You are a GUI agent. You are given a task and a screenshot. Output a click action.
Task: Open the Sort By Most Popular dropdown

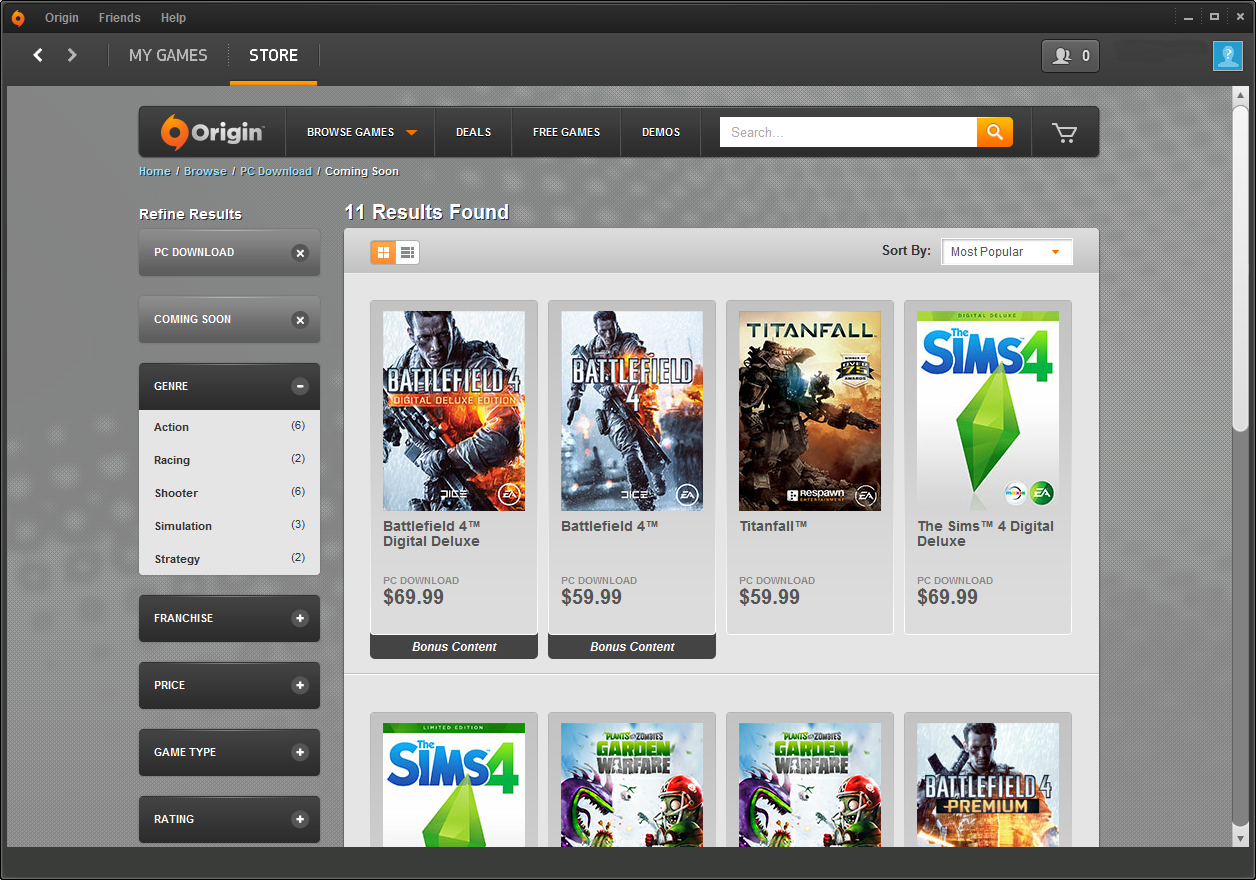coord(1006,252)
